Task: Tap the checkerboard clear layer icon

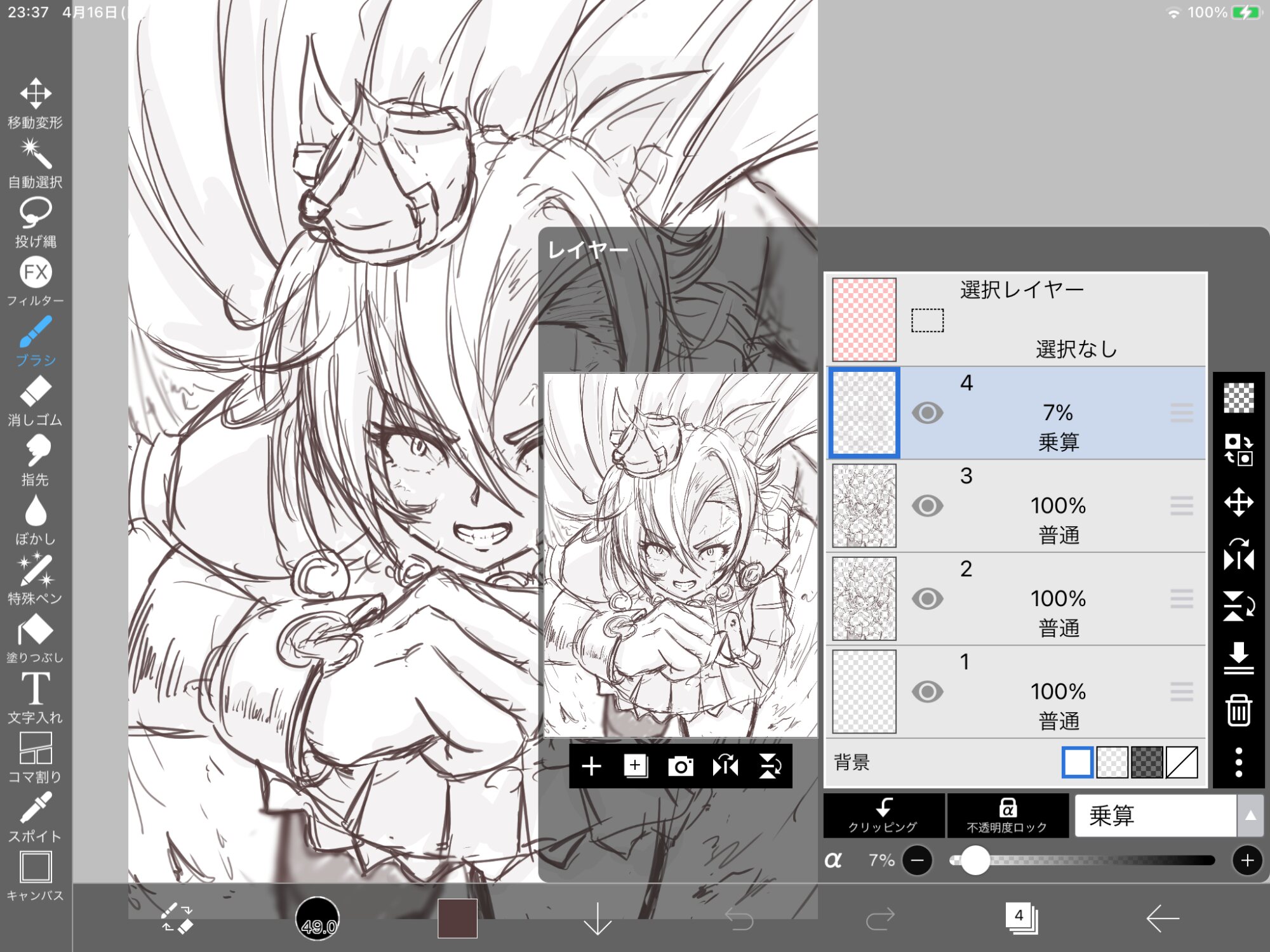Action: coord(1238,398)
